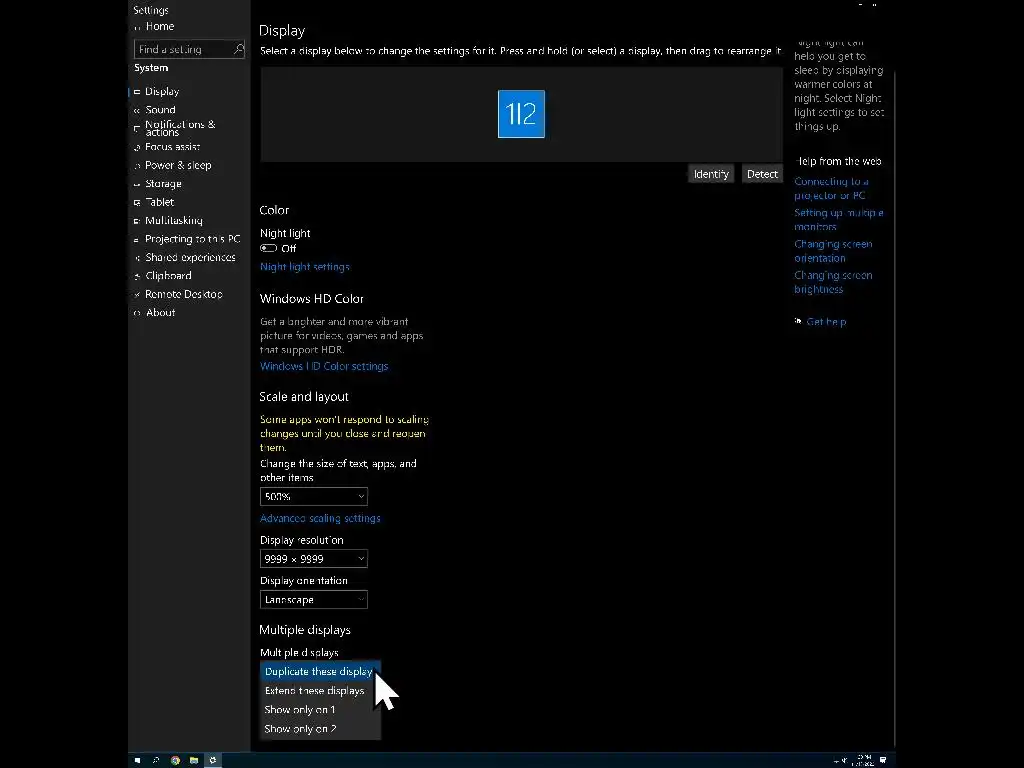Click the Identify button
Screen dimensions: 1024x768
click(x=711, y=174)
